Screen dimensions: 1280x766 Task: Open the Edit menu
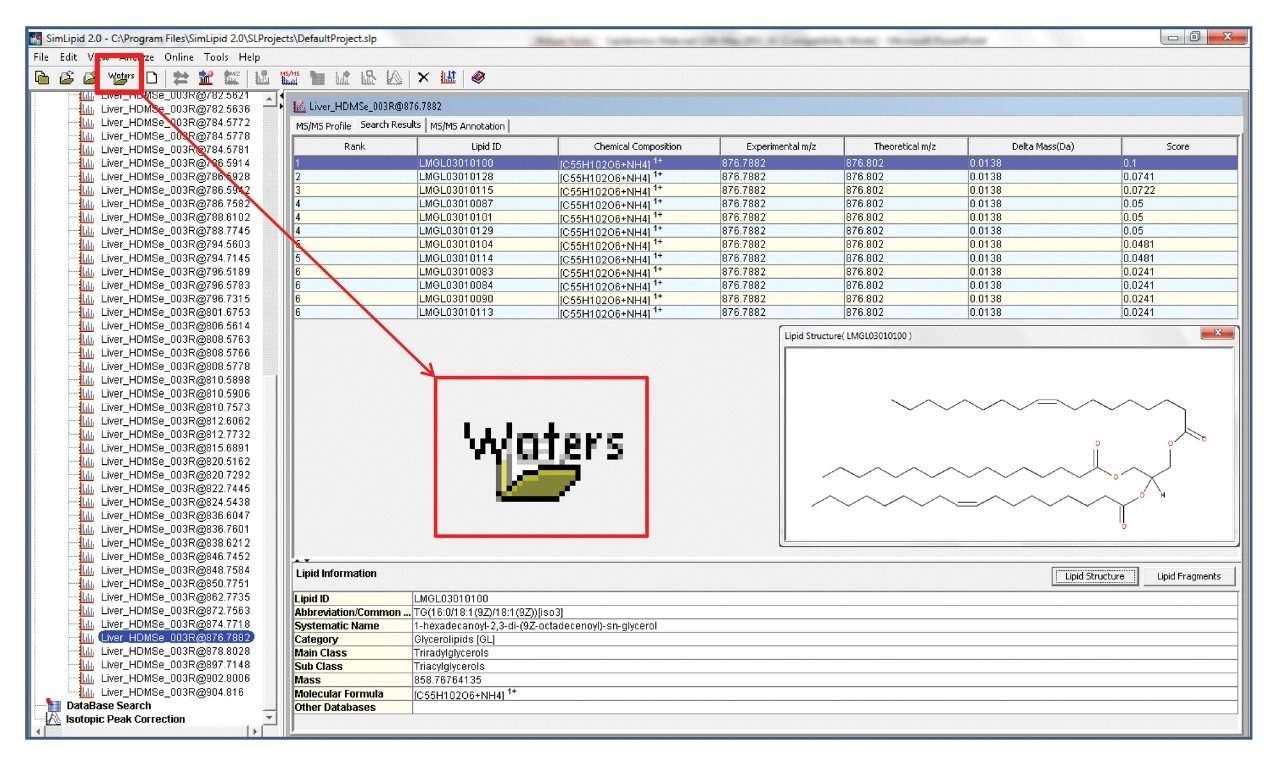coord(68,57)
